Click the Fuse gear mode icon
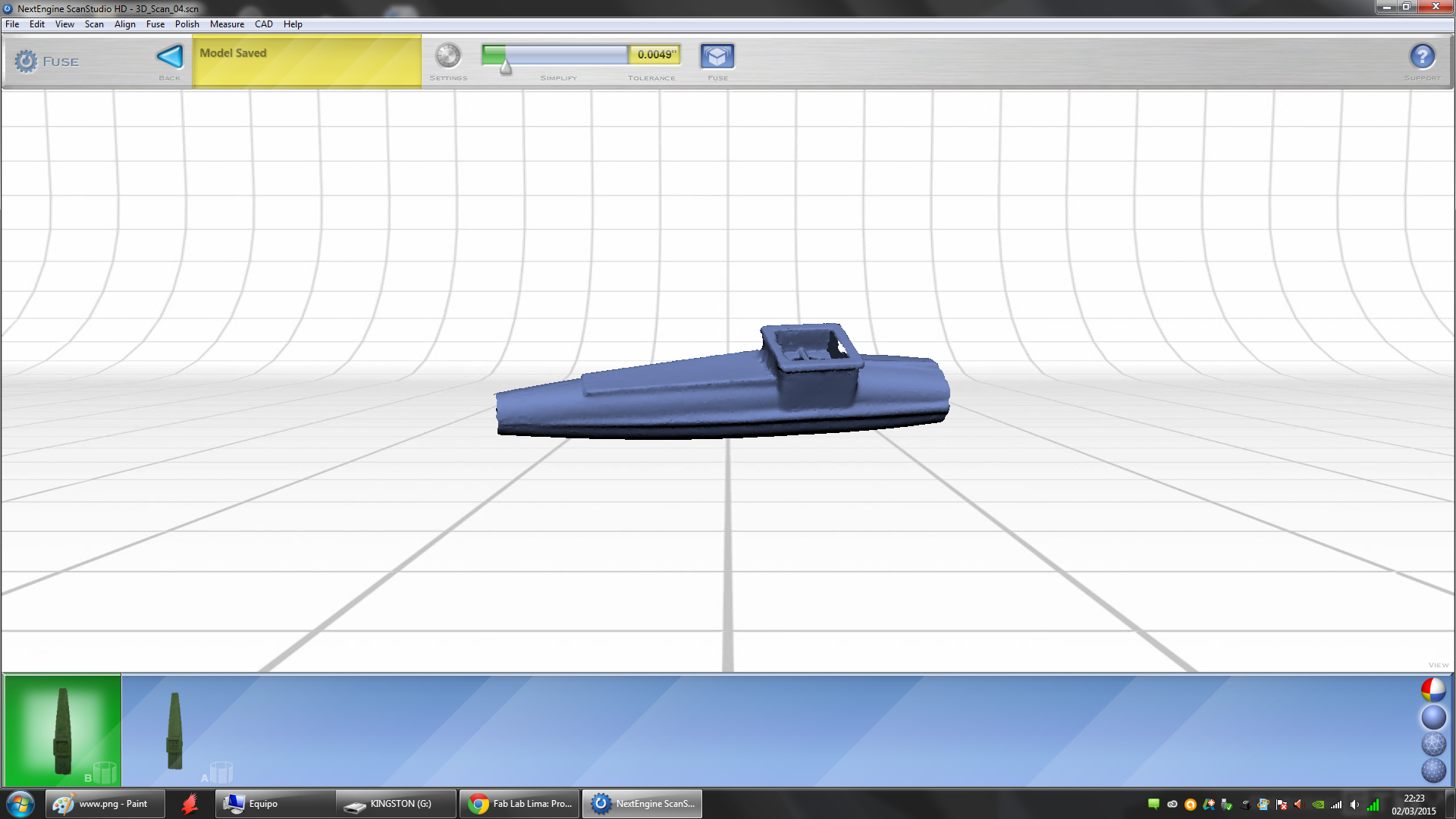Screen dimensions: 1456x819 (x=26, y=61)
